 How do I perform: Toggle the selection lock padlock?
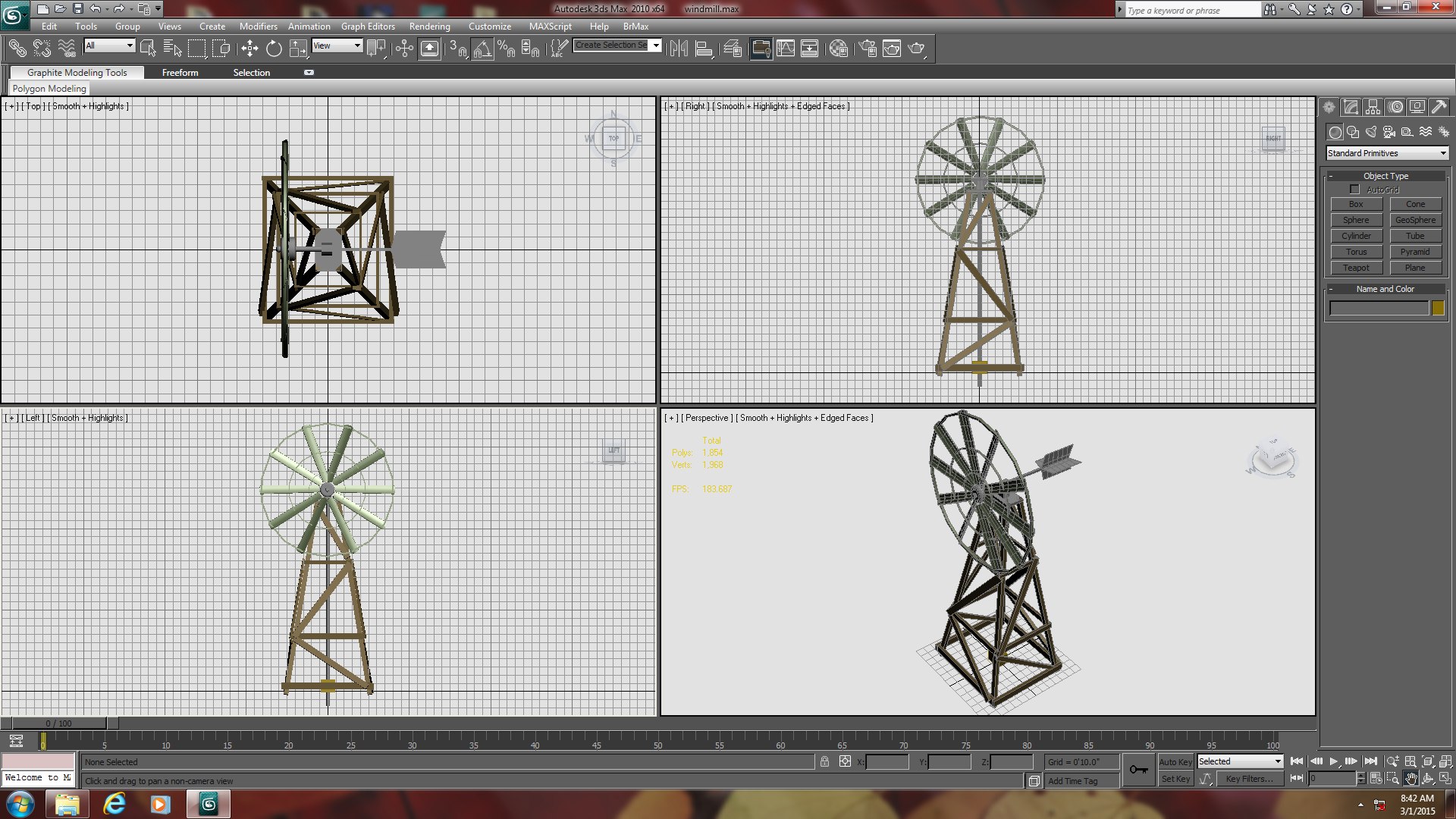pos(824,762)
